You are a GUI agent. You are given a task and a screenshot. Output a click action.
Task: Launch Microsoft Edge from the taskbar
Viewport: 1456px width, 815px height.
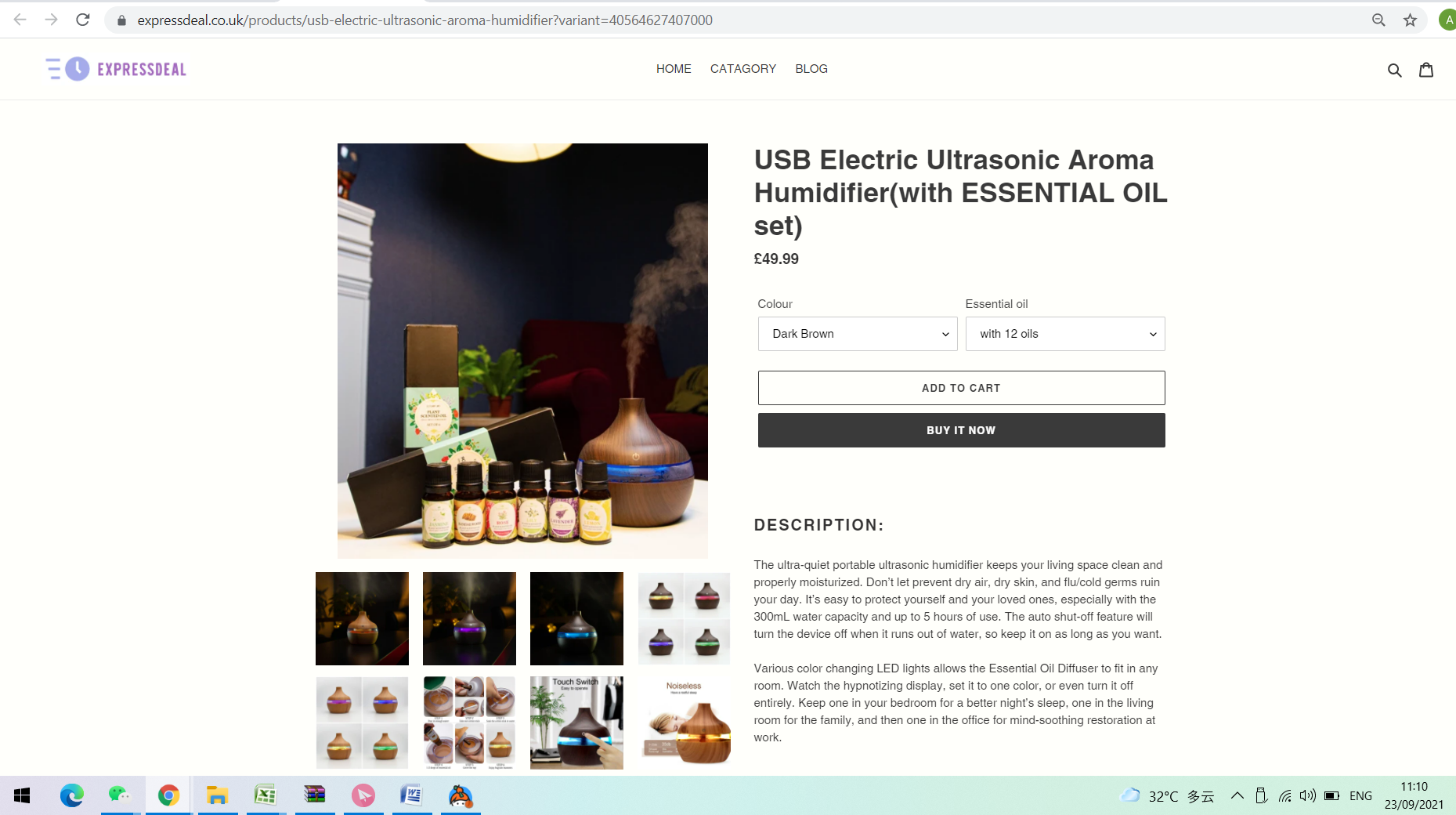pos(71,795)
